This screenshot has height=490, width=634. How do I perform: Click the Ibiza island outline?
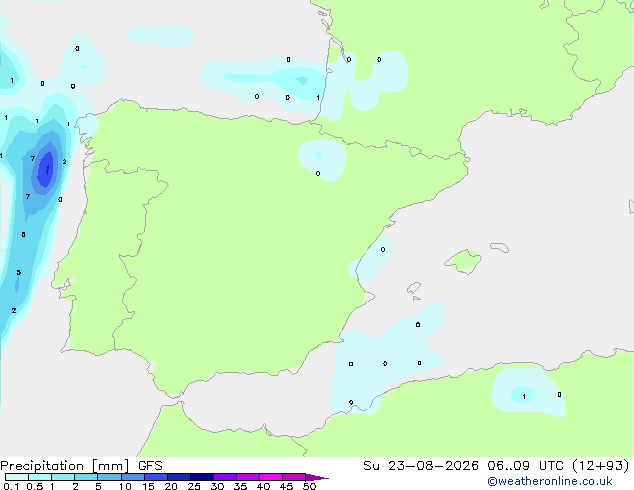[x=414, y=288]
